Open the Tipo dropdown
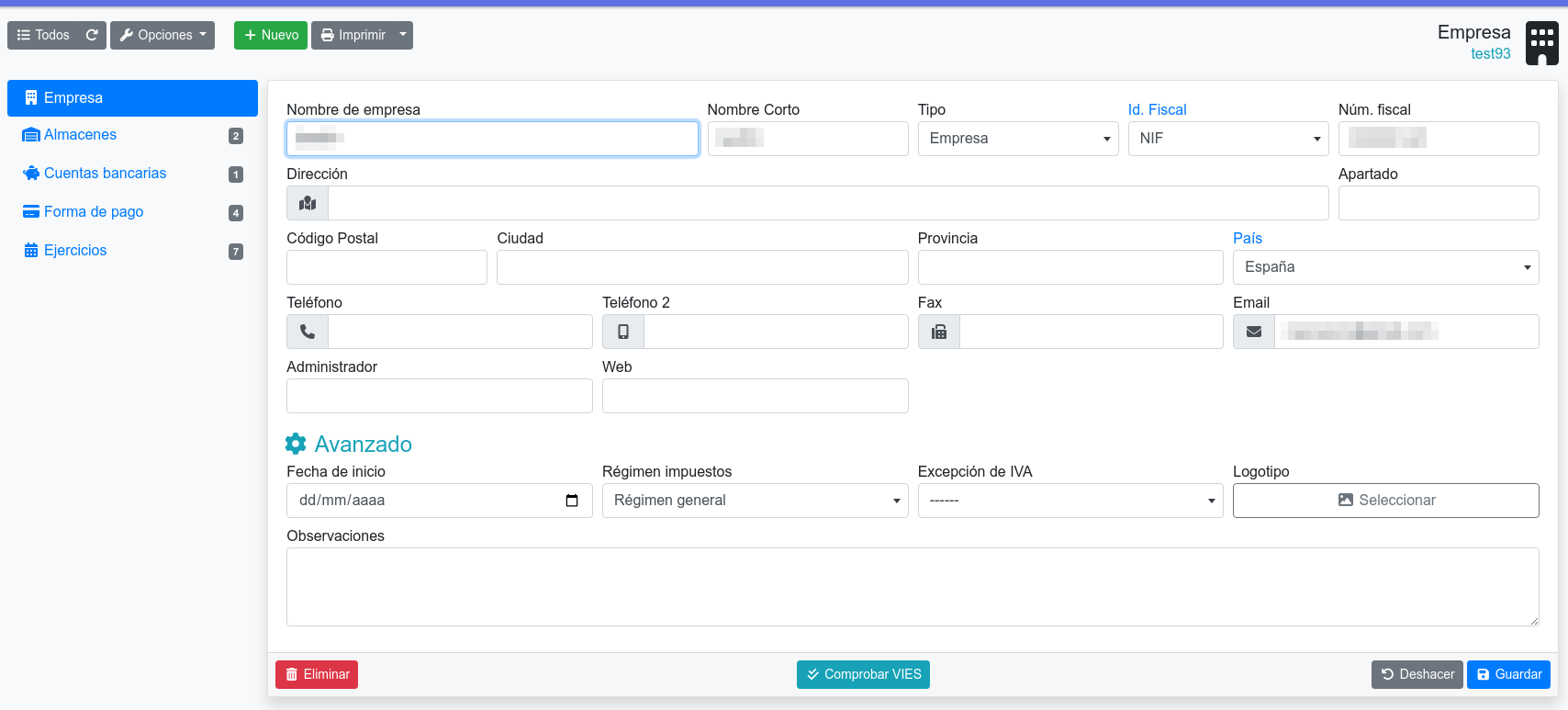1568x710 pixels. coord(1017,139)
